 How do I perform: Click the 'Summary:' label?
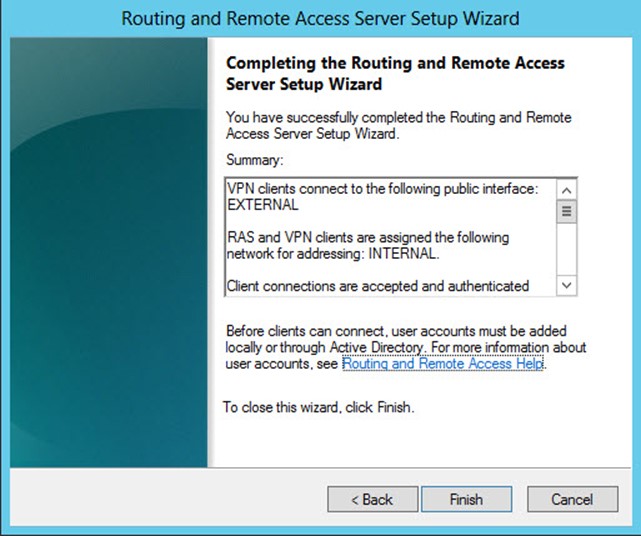tap(254, 160)
